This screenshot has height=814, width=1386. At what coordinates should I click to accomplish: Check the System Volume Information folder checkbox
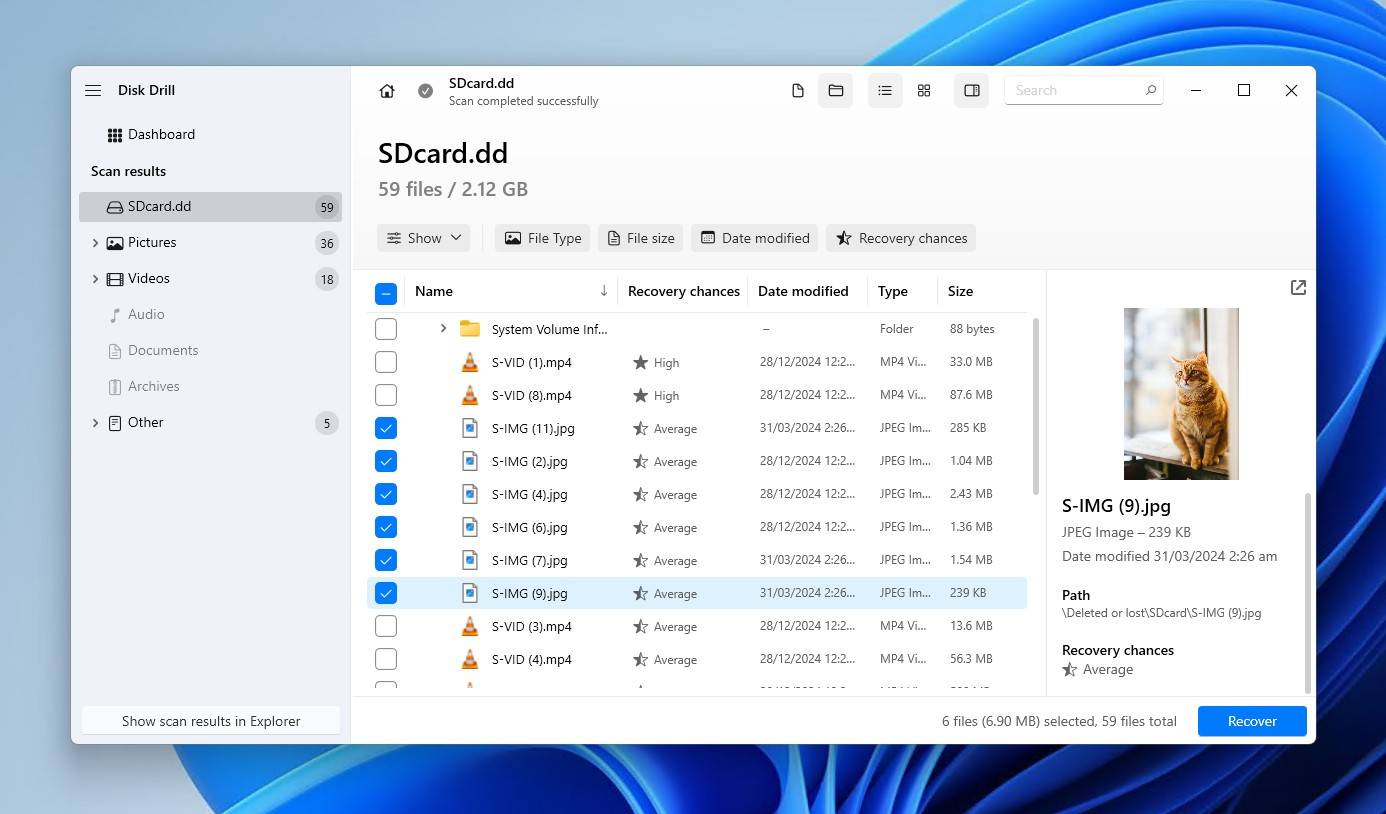click(386, 329)
